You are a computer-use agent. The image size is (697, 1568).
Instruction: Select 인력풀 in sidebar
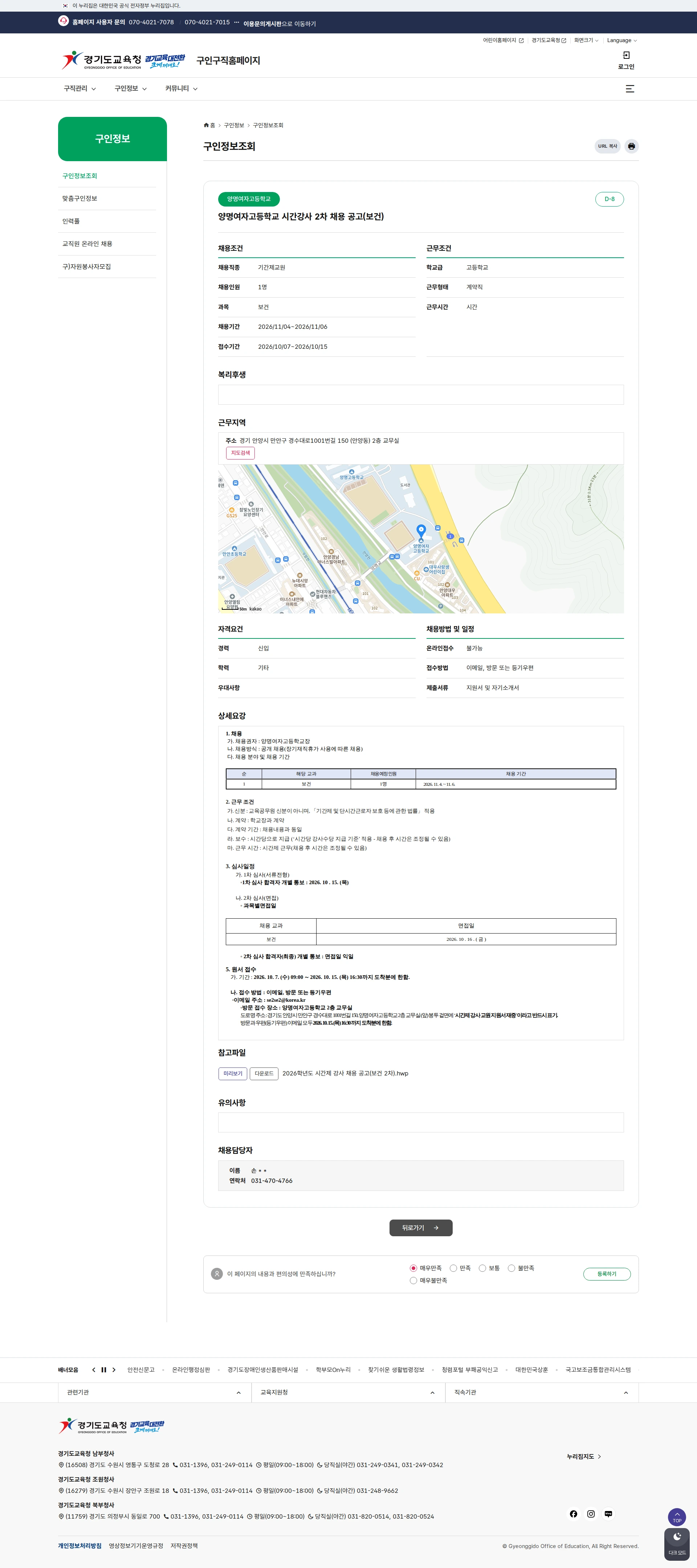[x=106, y=221]
